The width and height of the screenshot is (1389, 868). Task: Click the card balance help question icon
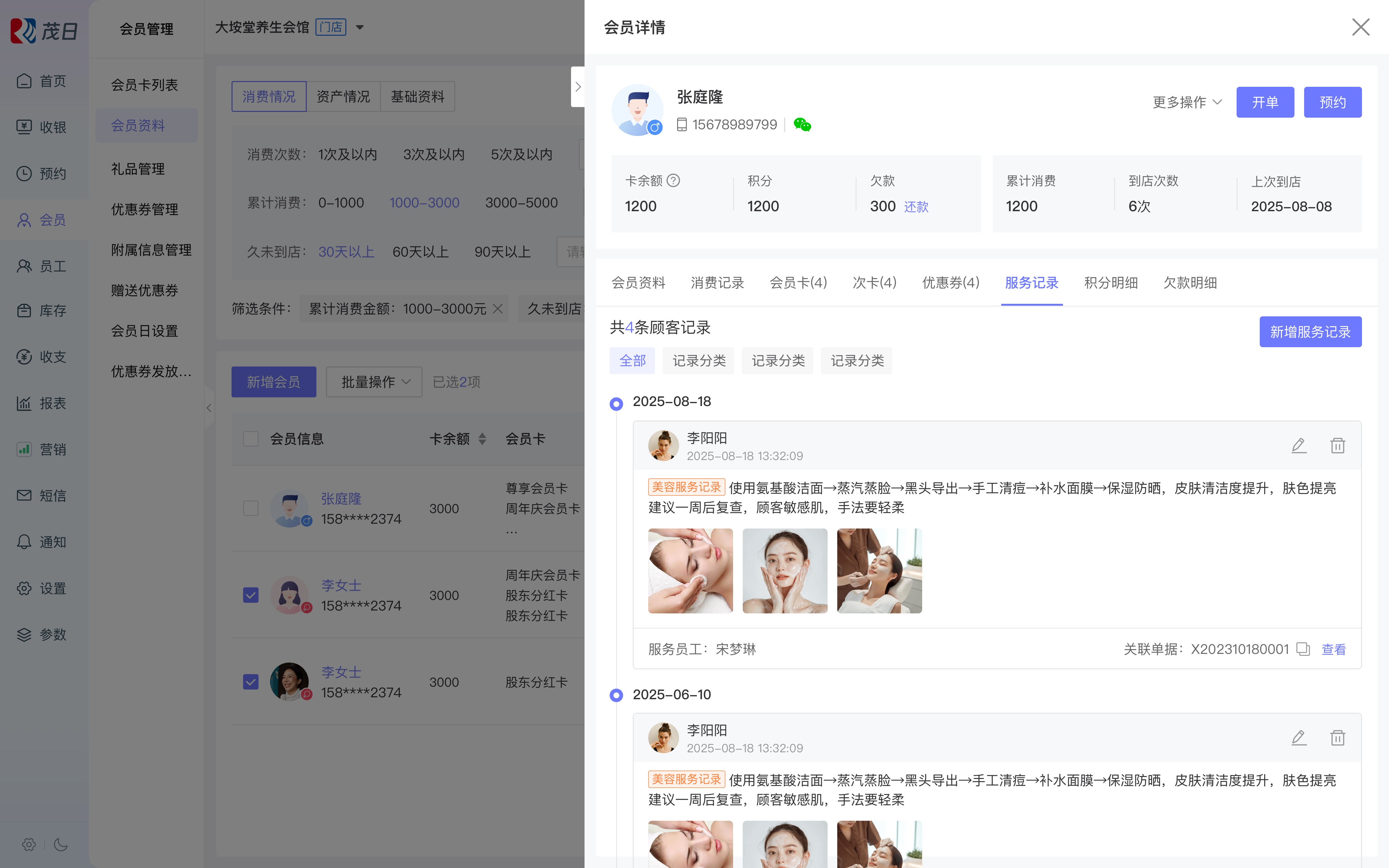674,181
